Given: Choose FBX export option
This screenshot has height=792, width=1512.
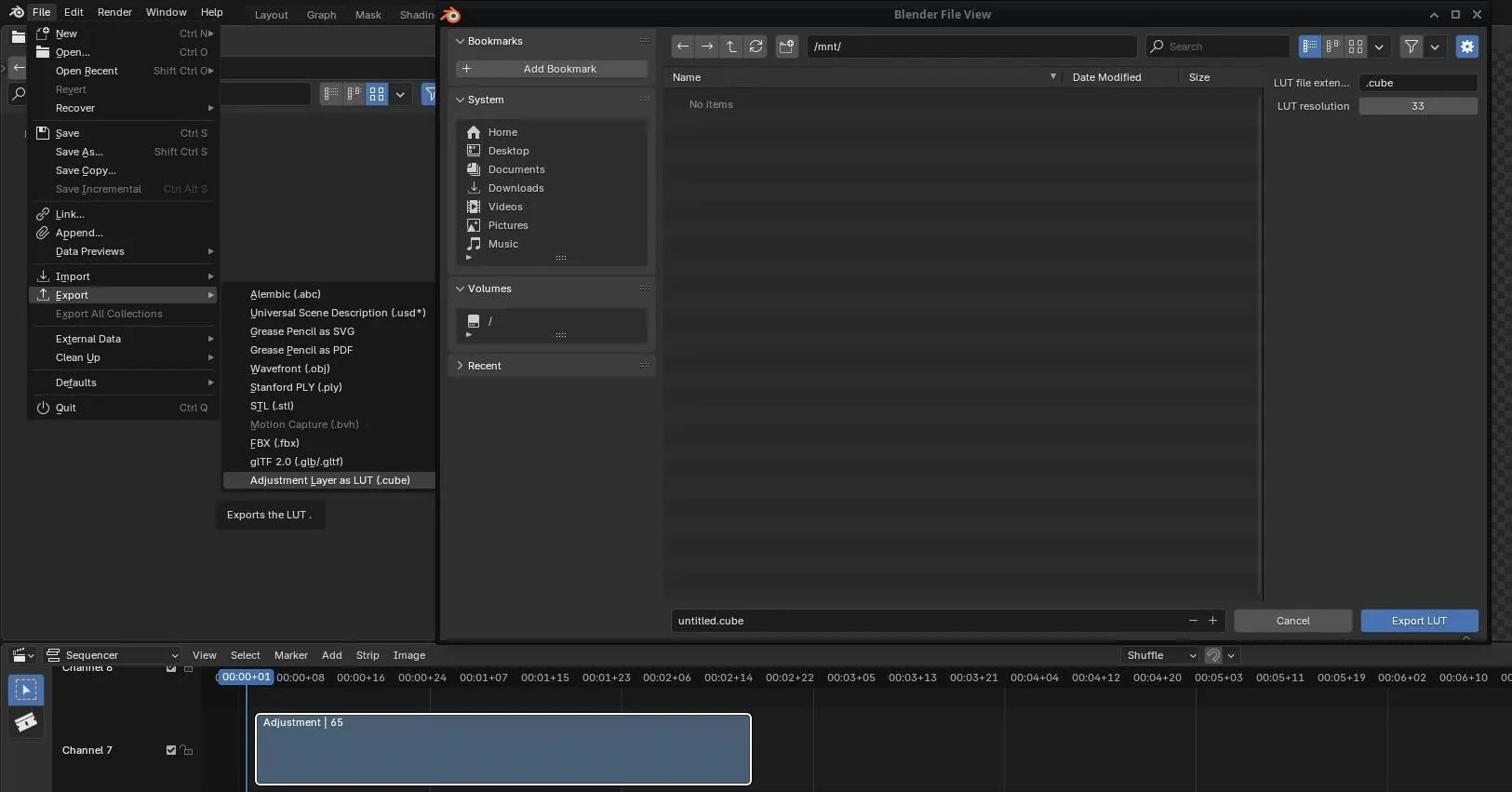Looking at the screenshot, I should [x=329, y=443].
